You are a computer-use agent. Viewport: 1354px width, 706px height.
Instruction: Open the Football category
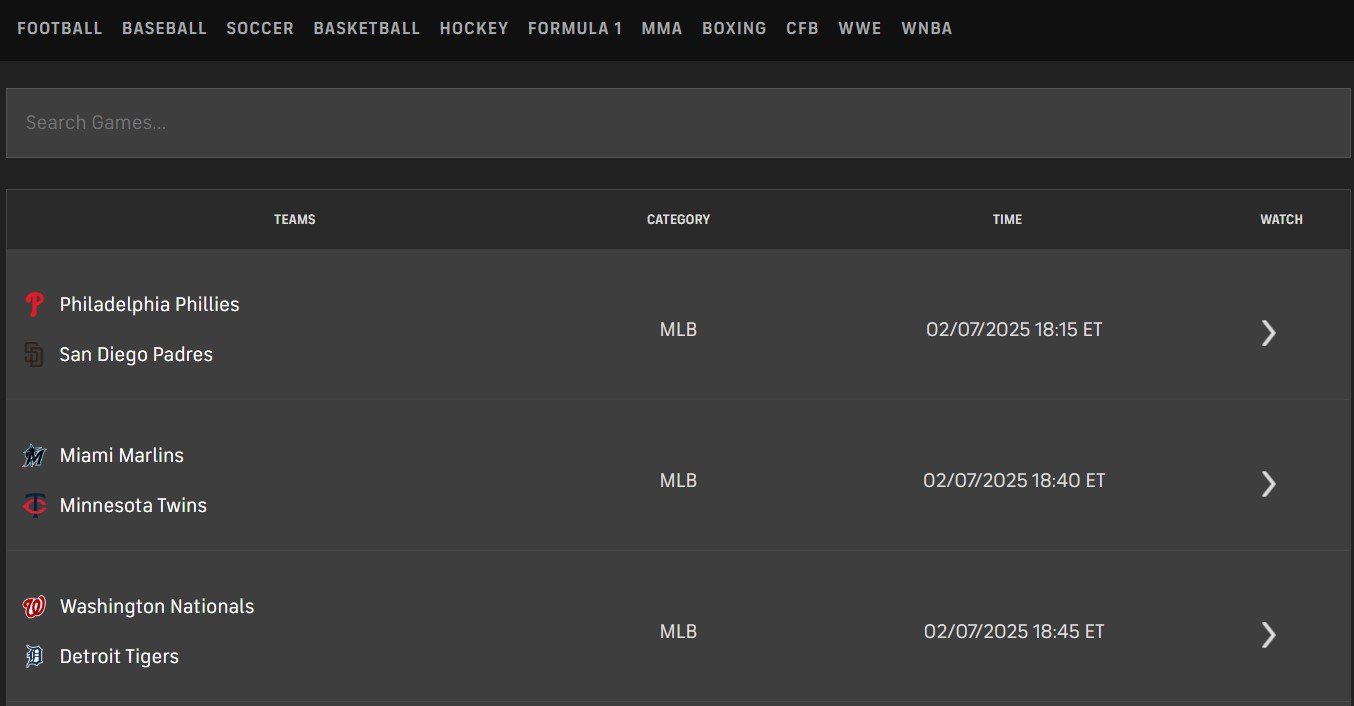pyautogui.click(x=60, y=28)
